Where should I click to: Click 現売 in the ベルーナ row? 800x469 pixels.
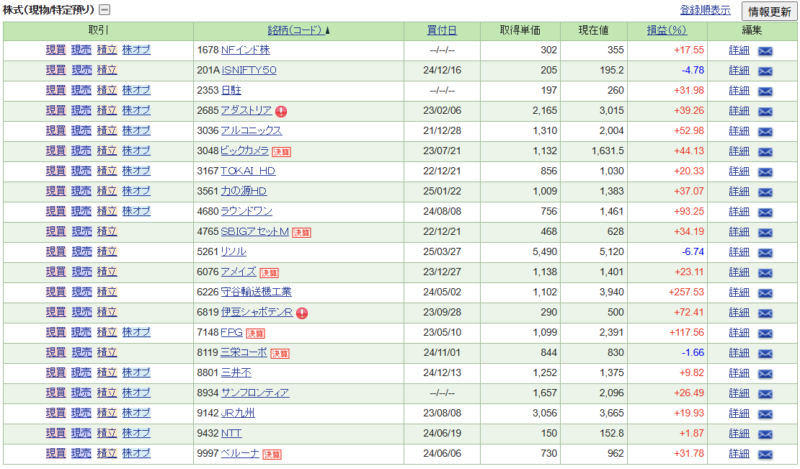[81, 453]
